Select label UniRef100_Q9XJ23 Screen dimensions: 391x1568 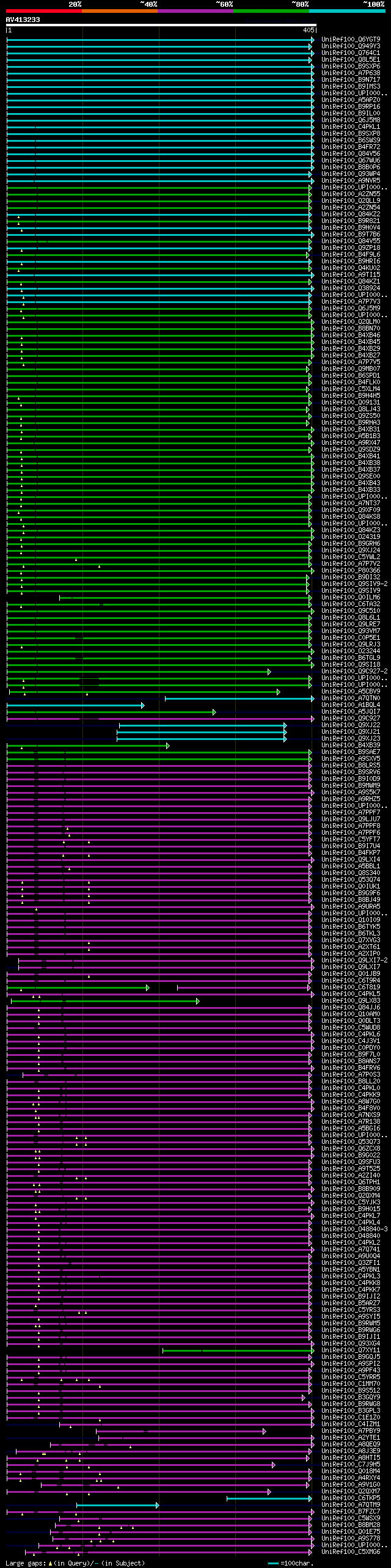coord(351,739)
